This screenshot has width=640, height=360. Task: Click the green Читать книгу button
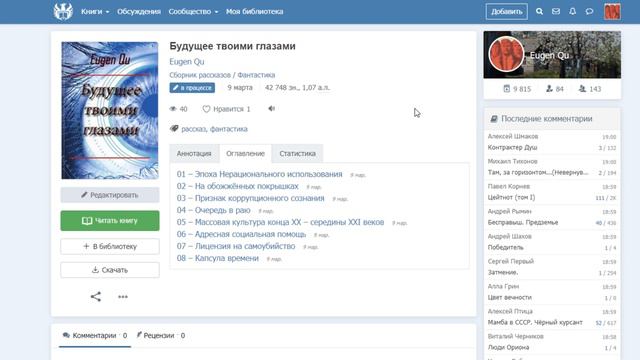coord(110,221)
